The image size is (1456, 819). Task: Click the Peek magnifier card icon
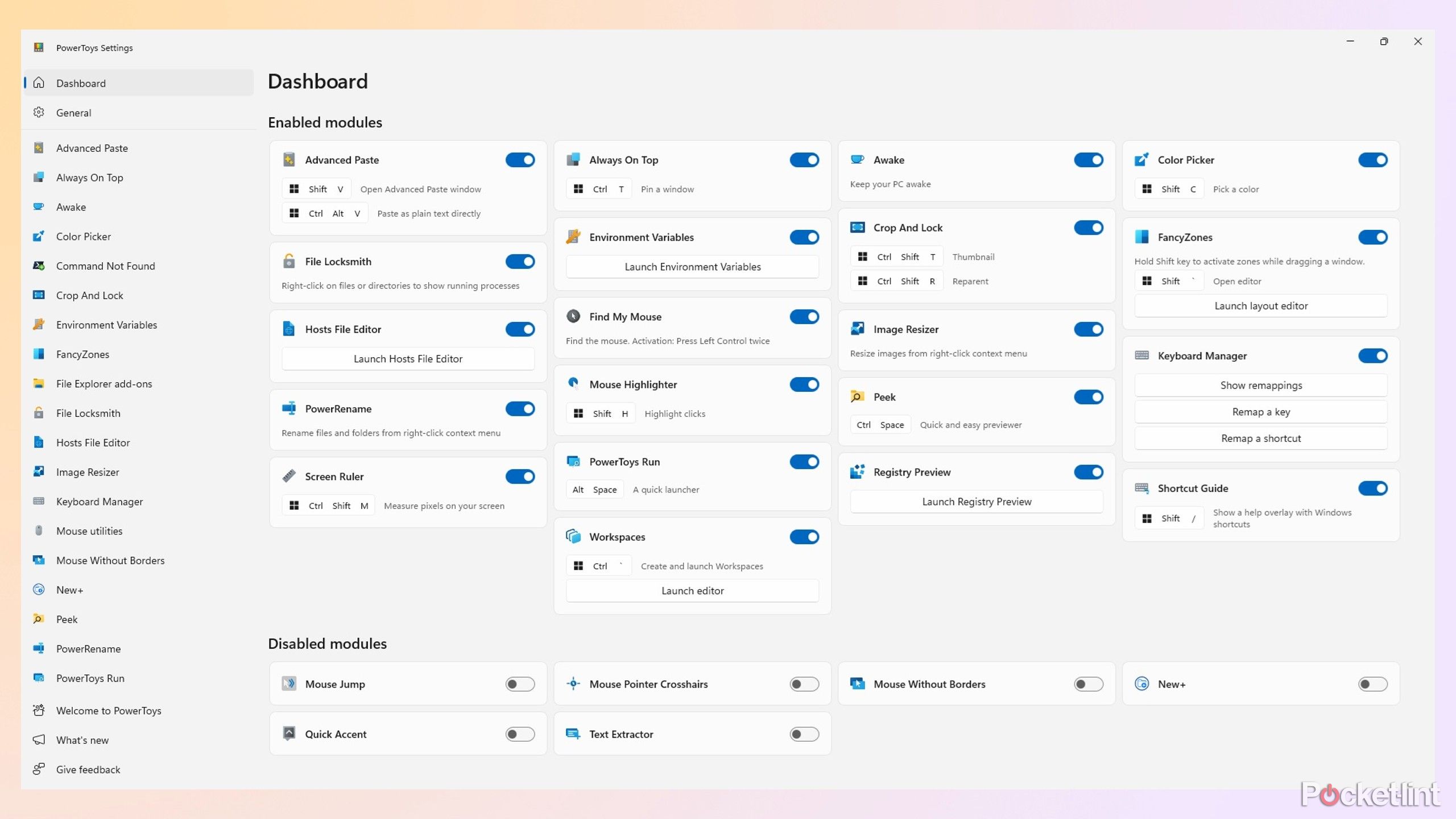coord(857,397)
